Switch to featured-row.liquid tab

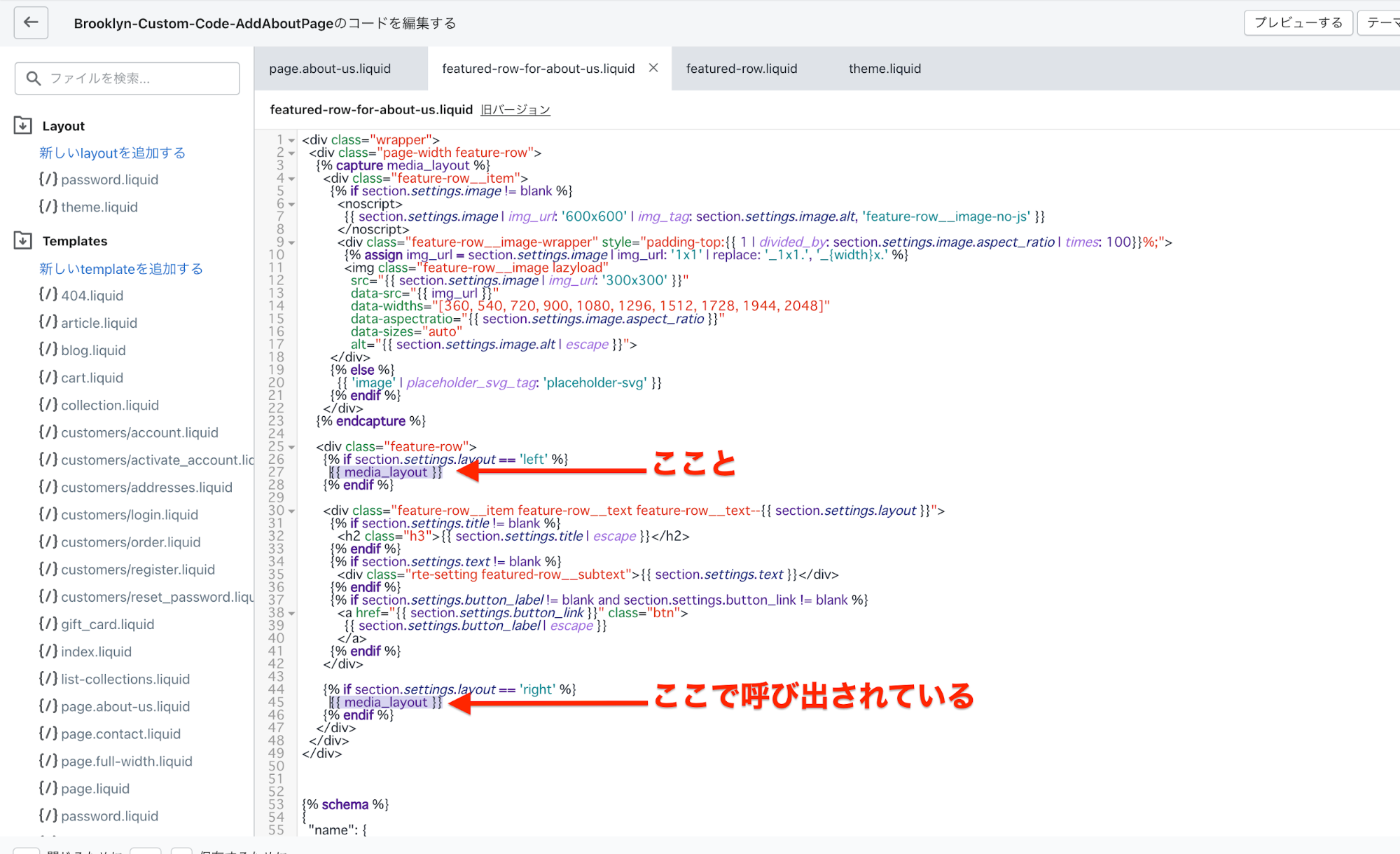click(x=742, y=69)
